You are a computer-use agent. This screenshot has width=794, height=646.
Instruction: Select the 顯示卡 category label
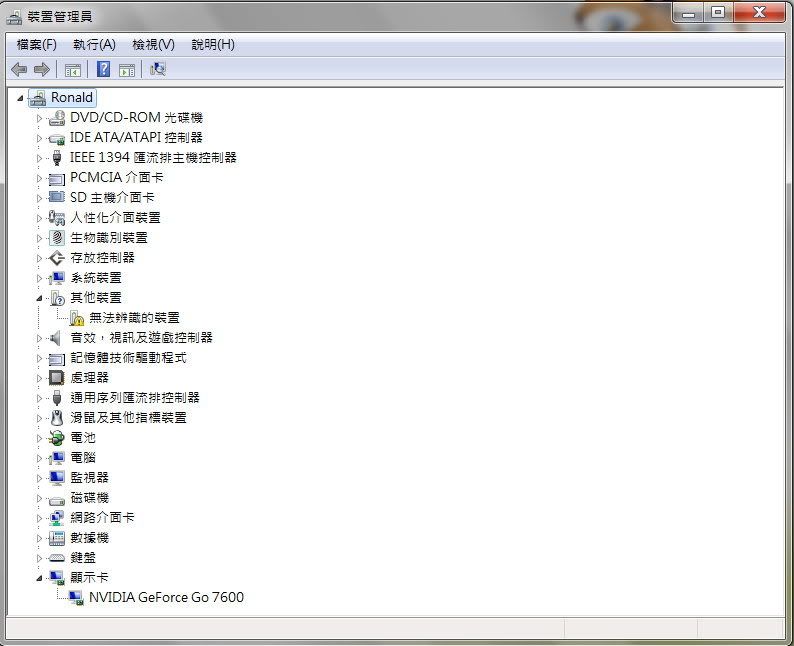point(89,578)
